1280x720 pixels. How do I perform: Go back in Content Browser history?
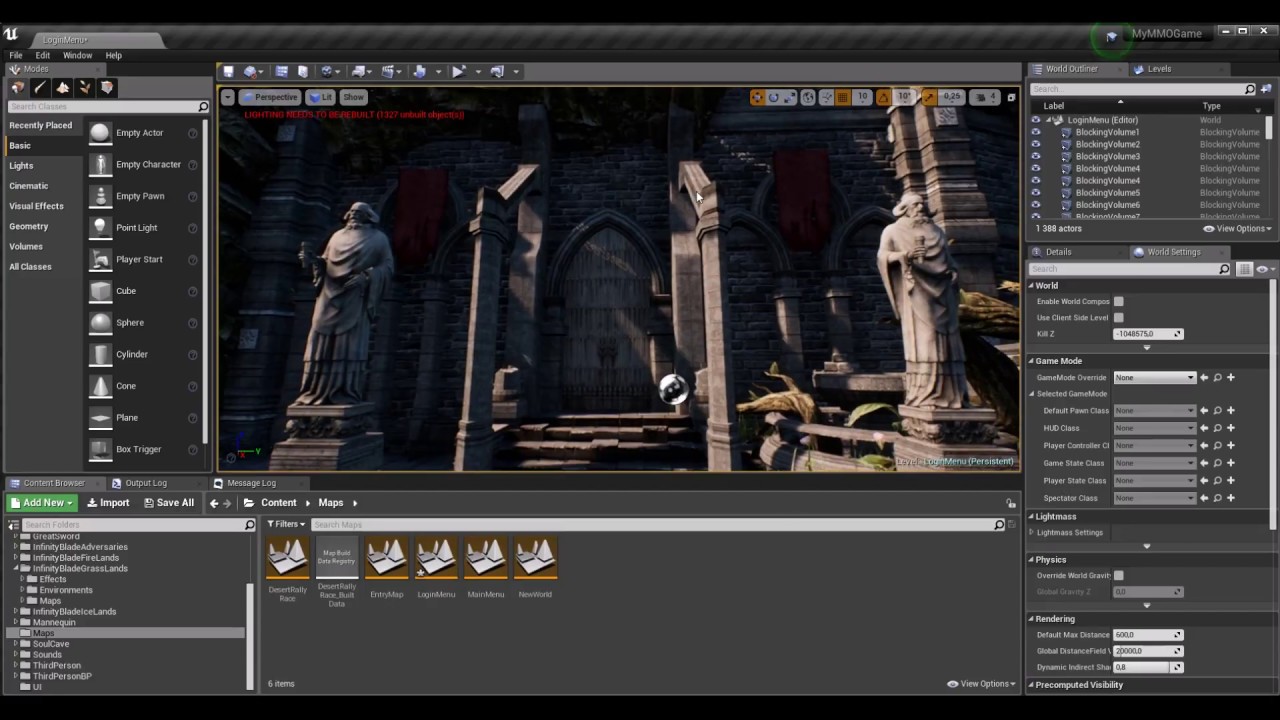pyautogui.click(x=214, y=503)
